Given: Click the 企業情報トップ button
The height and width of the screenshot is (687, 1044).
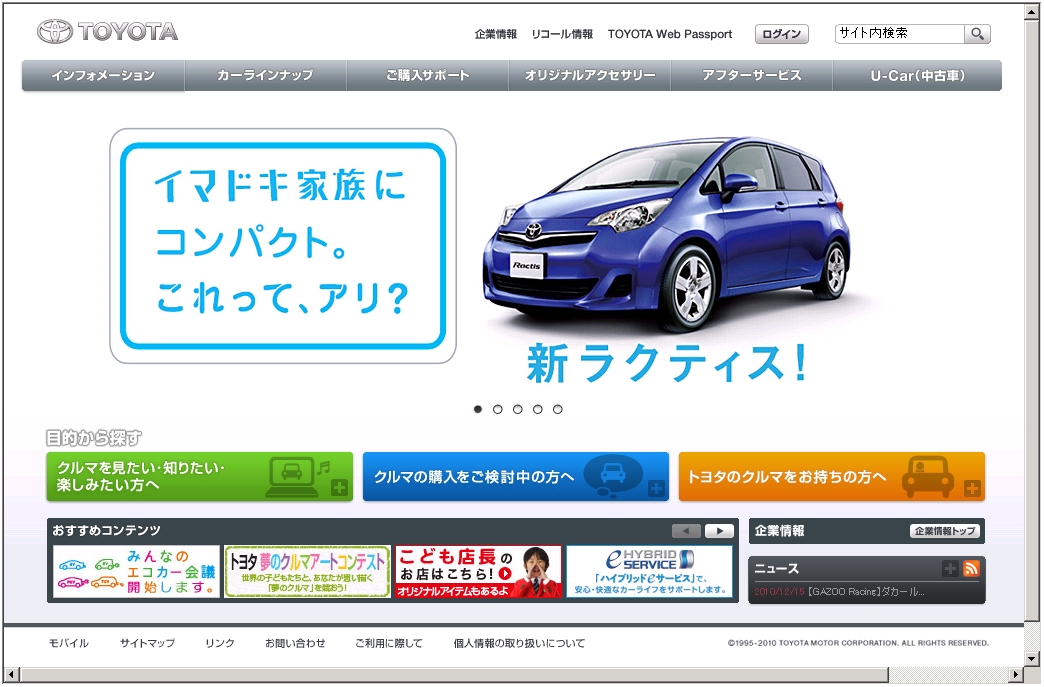Looking at the screenshot, I should click(x=945, y=531).
